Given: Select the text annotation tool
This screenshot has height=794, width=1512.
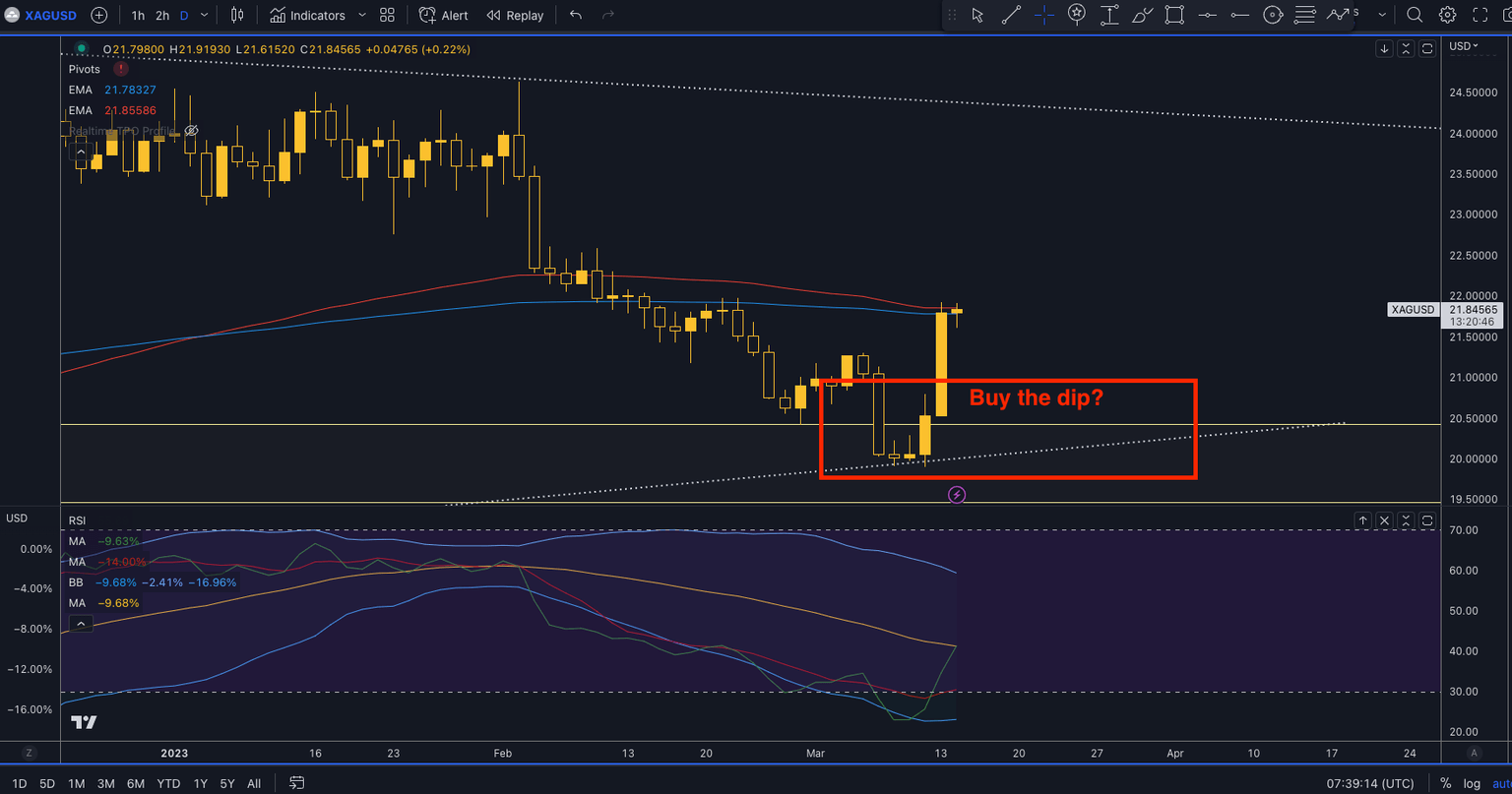Looking at the screenshot, I should tap(1109, 15).
